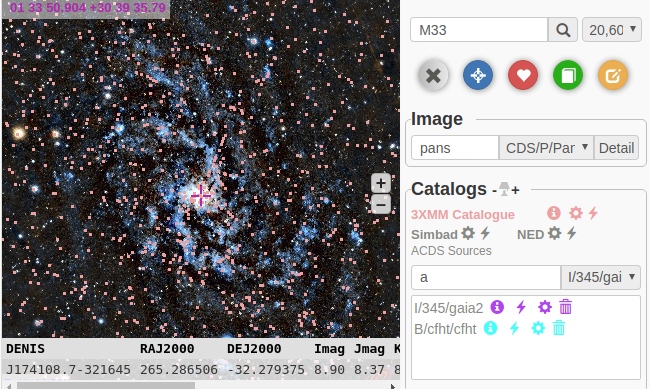650x389 pixels.
Task: Toggle the 3XMM Catalogue label
Action: [463, 214]
